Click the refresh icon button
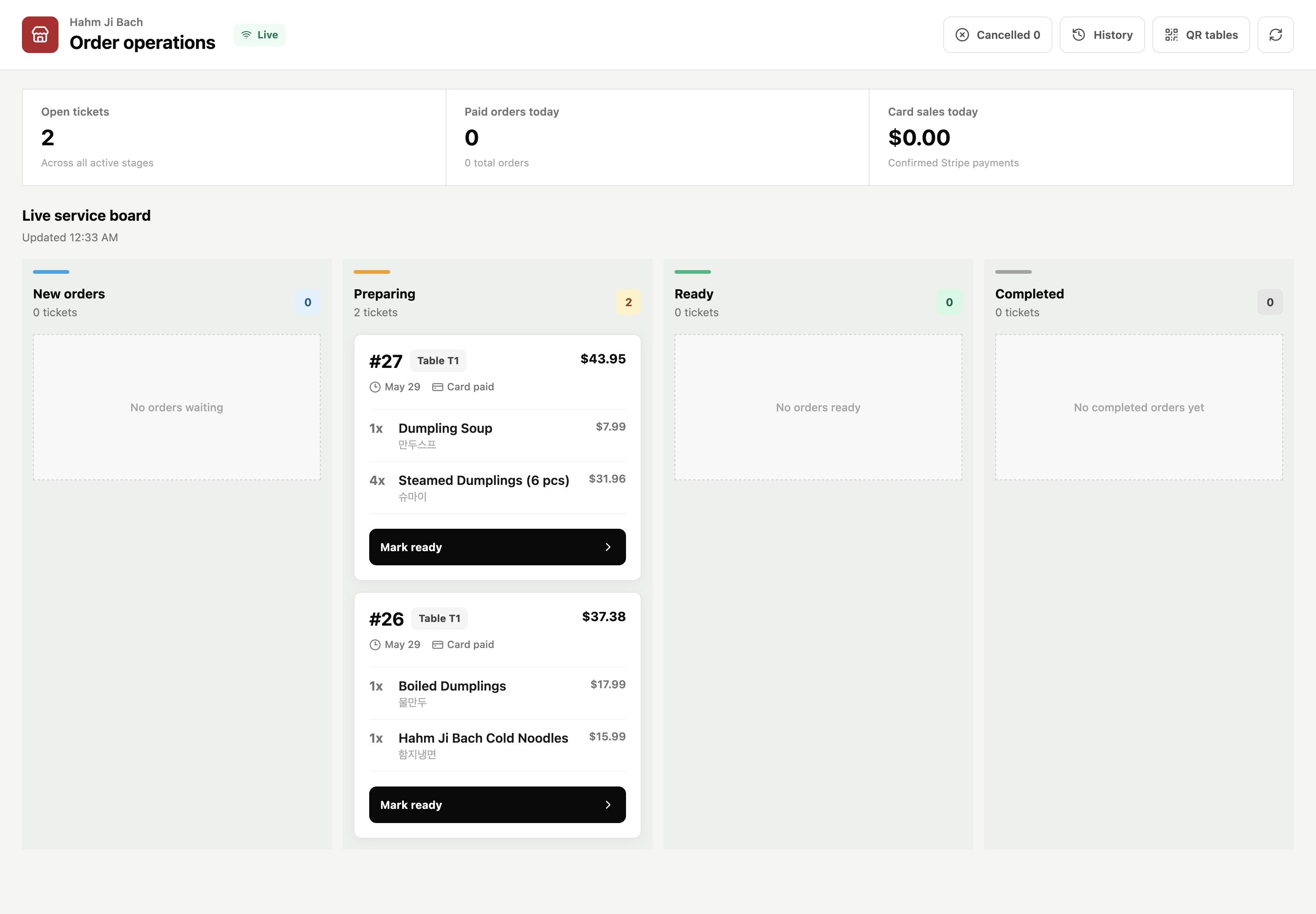 click(1275, 35)
